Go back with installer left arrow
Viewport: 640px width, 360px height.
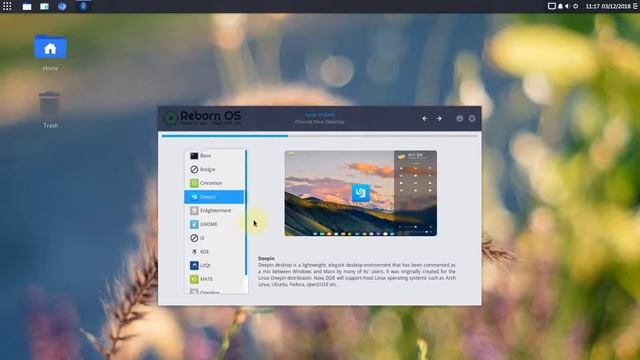tap(425, 118)
